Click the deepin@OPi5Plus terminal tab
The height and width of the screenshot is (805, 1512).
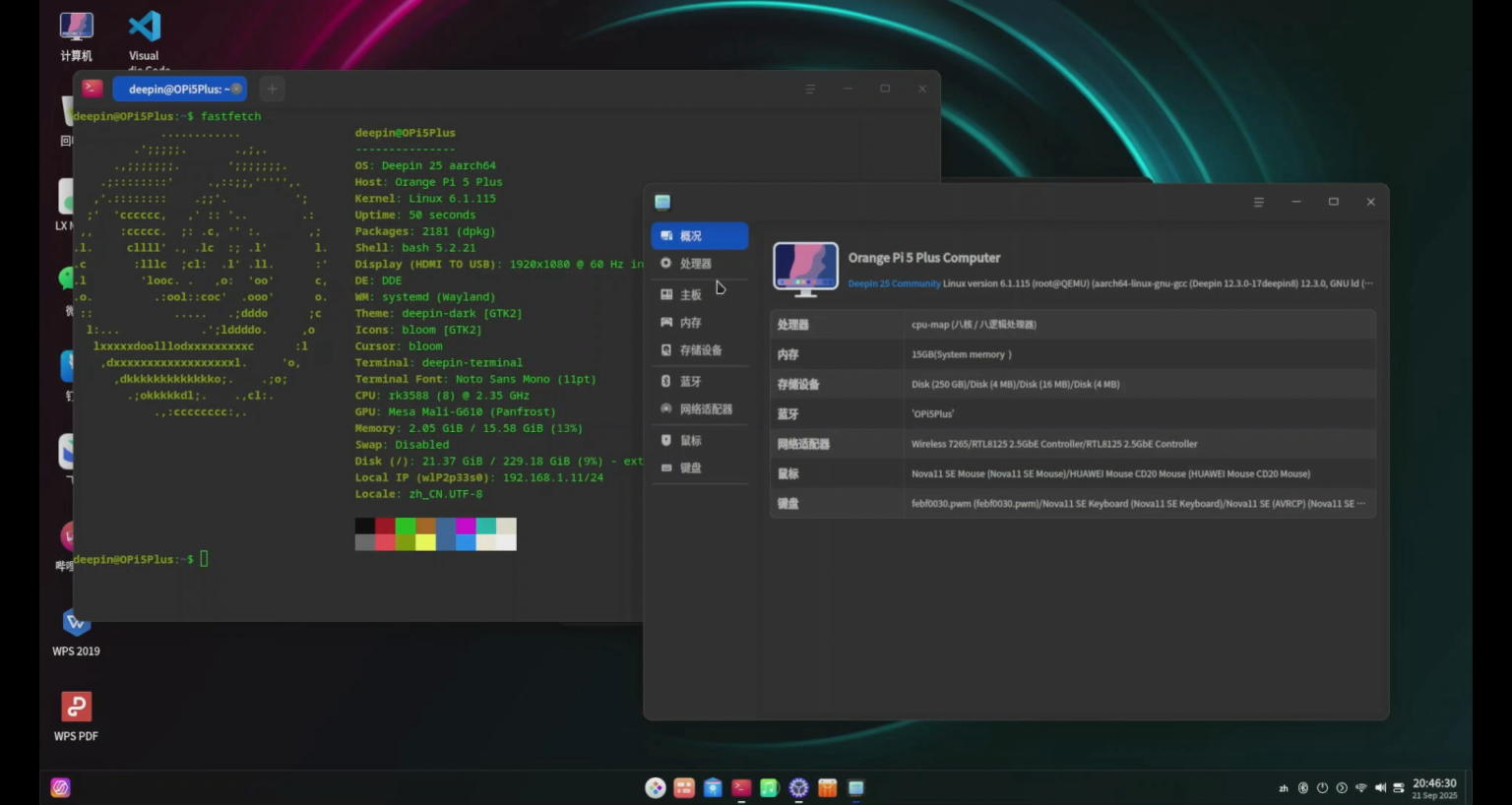[175, 90]
